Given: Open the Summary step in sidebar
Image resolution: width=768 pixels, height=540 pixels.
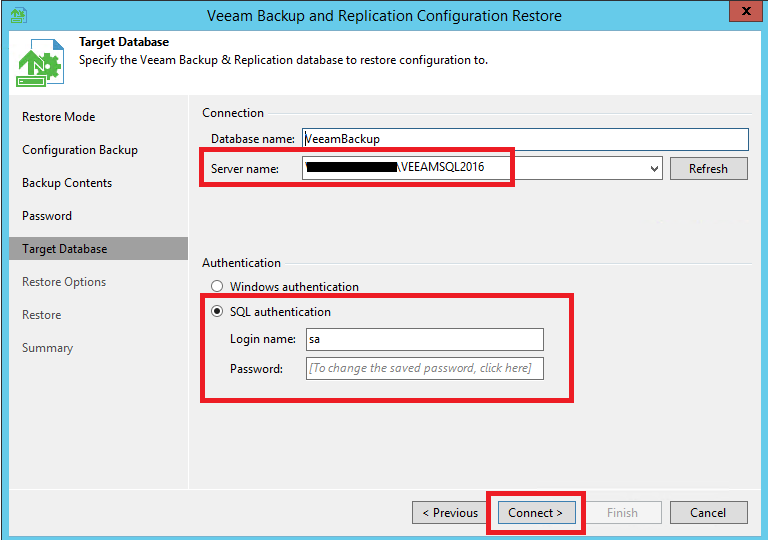Looking at the screenshot, I should click(x=47, y=348).
